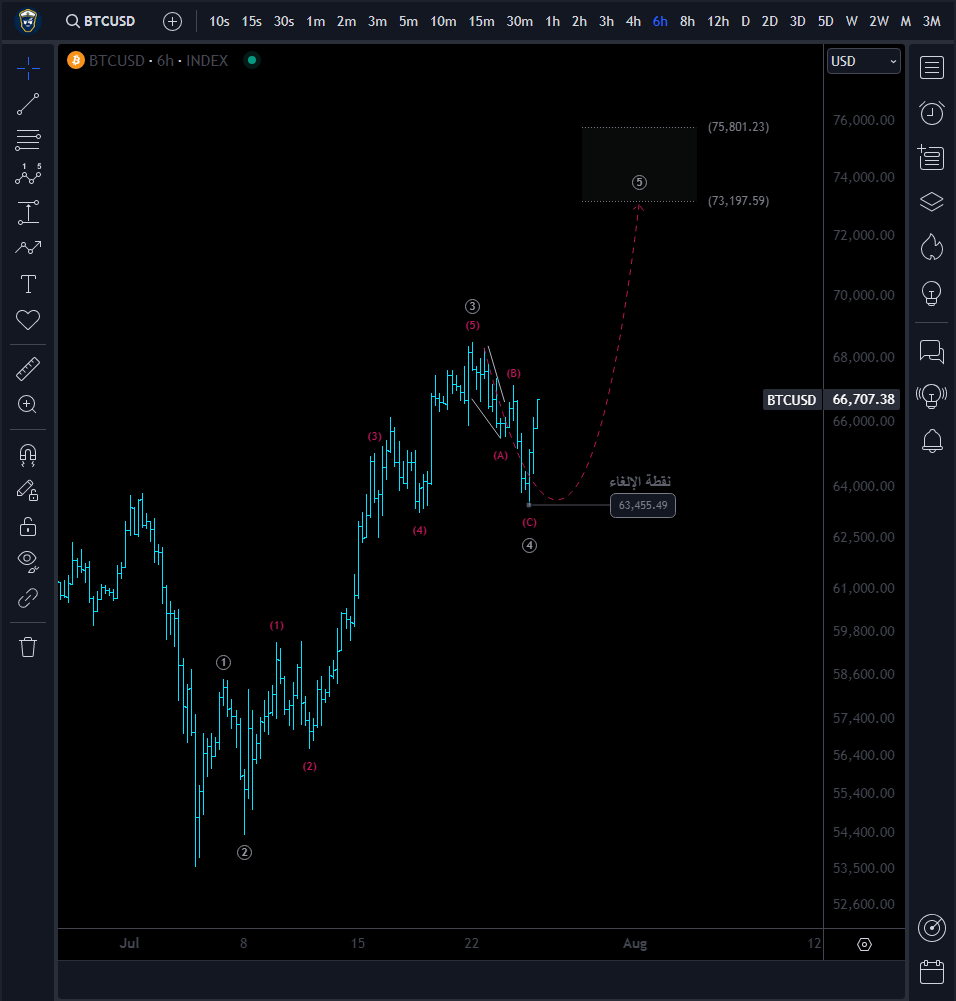The height and width of the screenshot is (1001, 956).
Task: Select the crosshair cursor tool
Action: [x=28, y=68]
